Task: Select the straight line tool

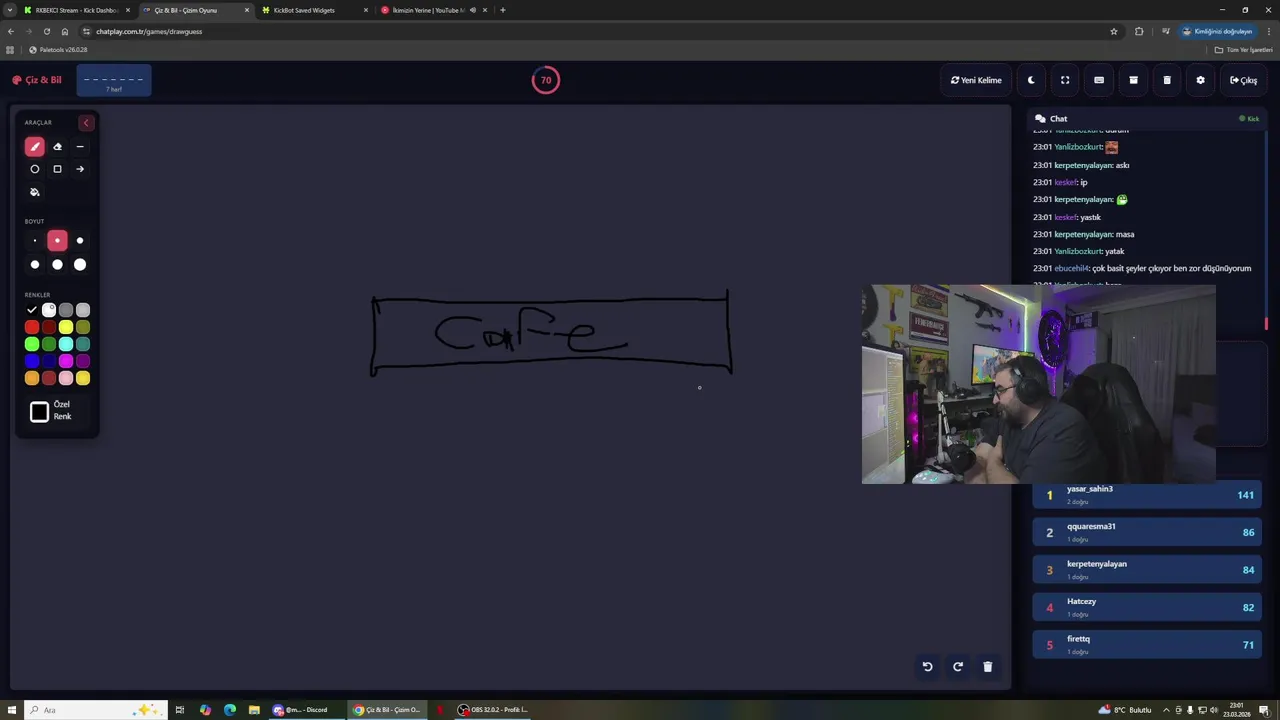Action: coord(80,147)
